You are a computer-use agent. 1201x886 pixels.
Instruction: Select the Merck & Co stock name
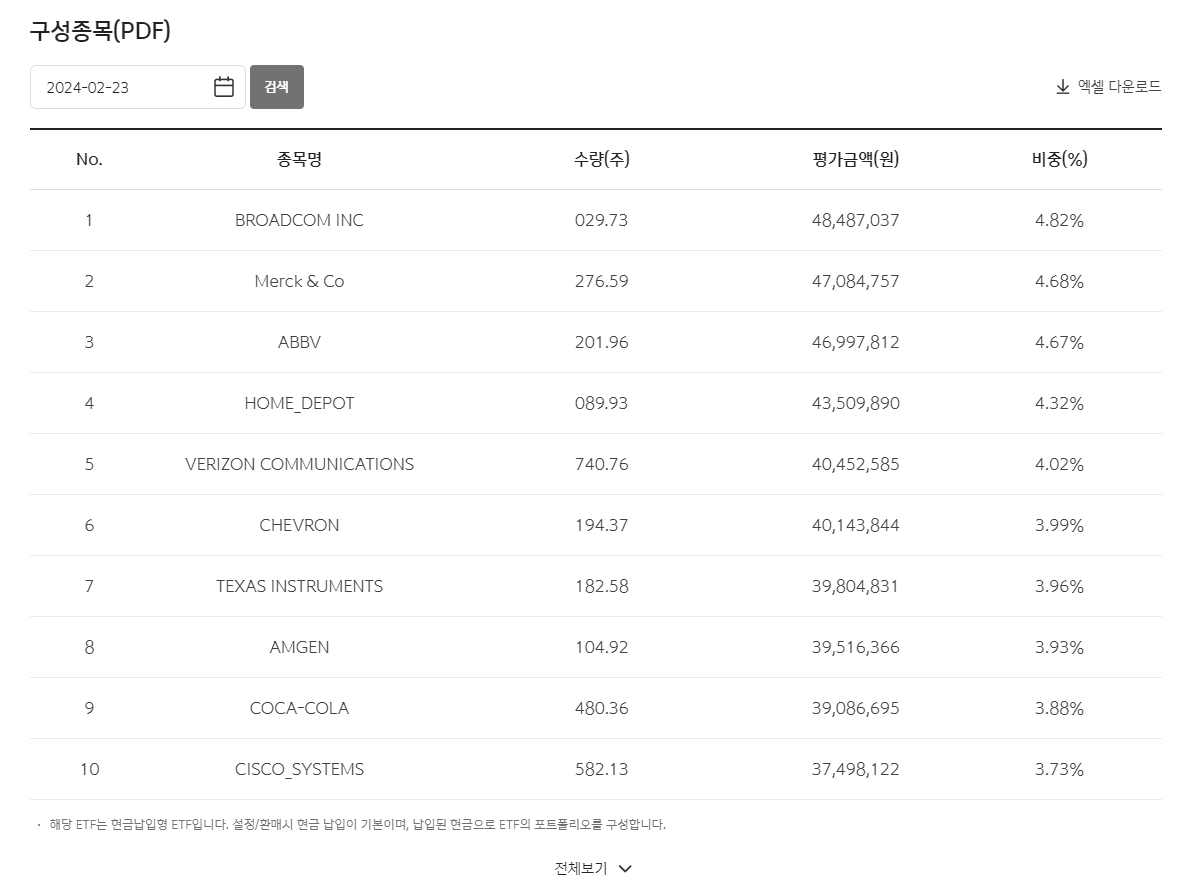click(299, 281)
